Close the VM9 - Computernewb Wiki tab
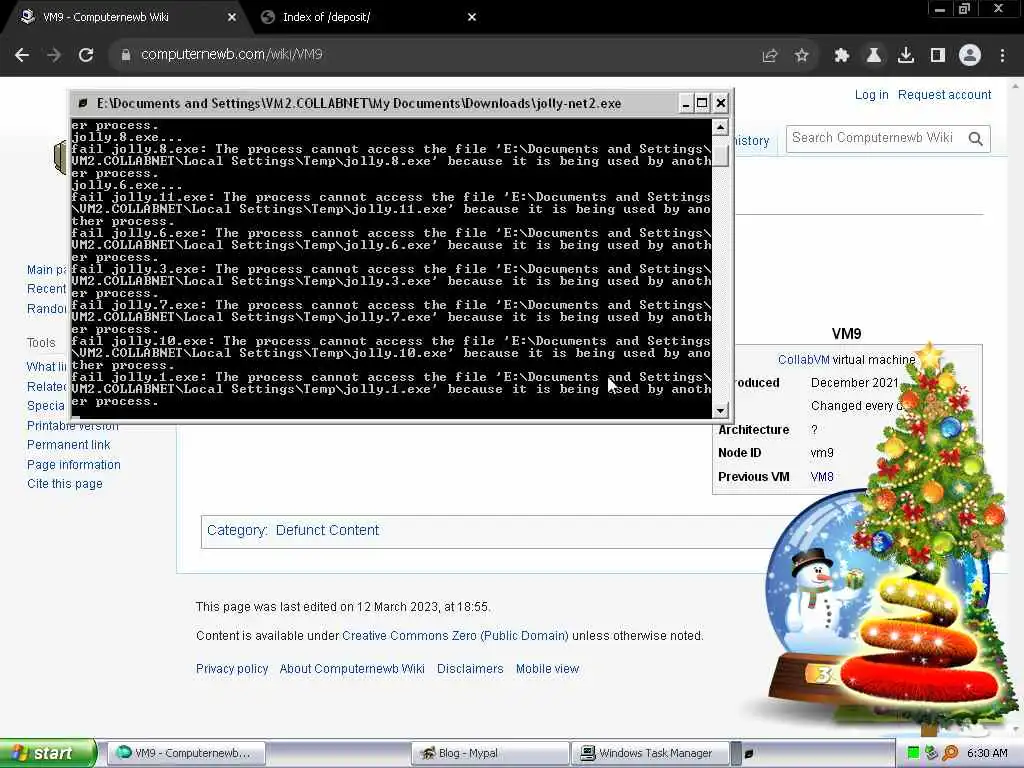1024x768 pixels. click(x=232, y=18)
